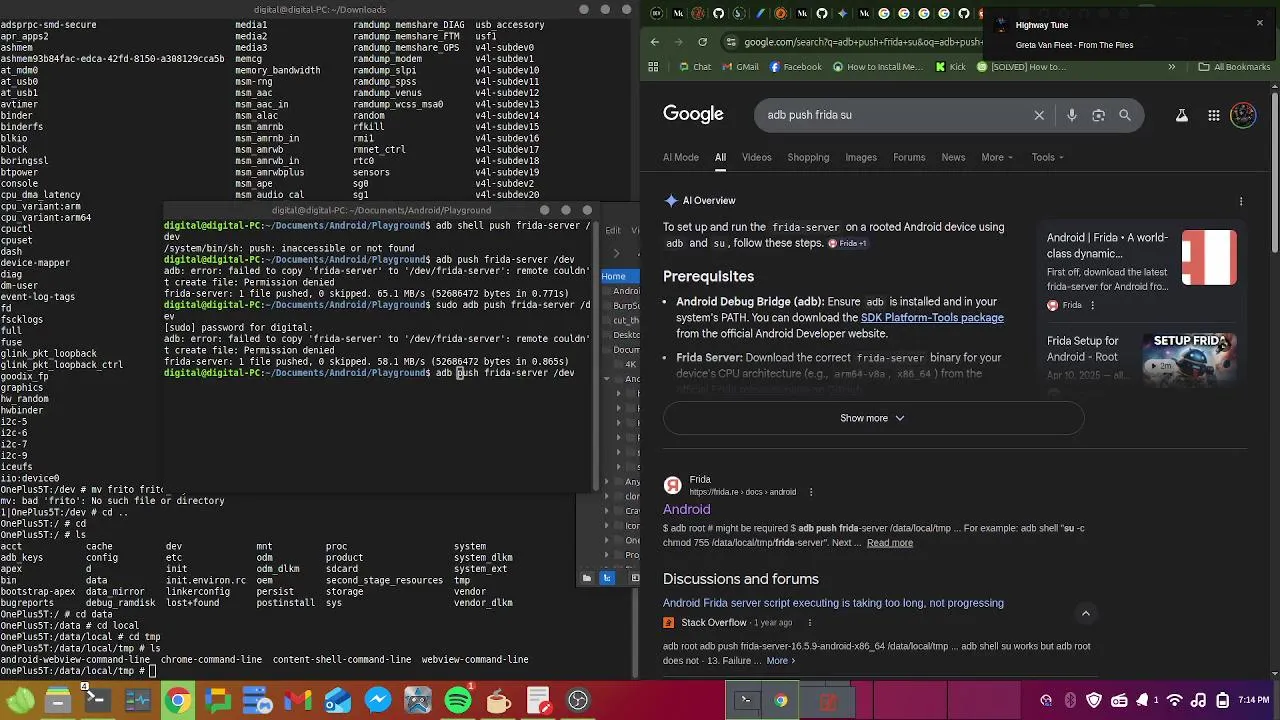Image resolution: width=1280 pixels, height=720 pixels.
Task: Open Google Search Labs flask icon
Action: tap(1181, 115)
